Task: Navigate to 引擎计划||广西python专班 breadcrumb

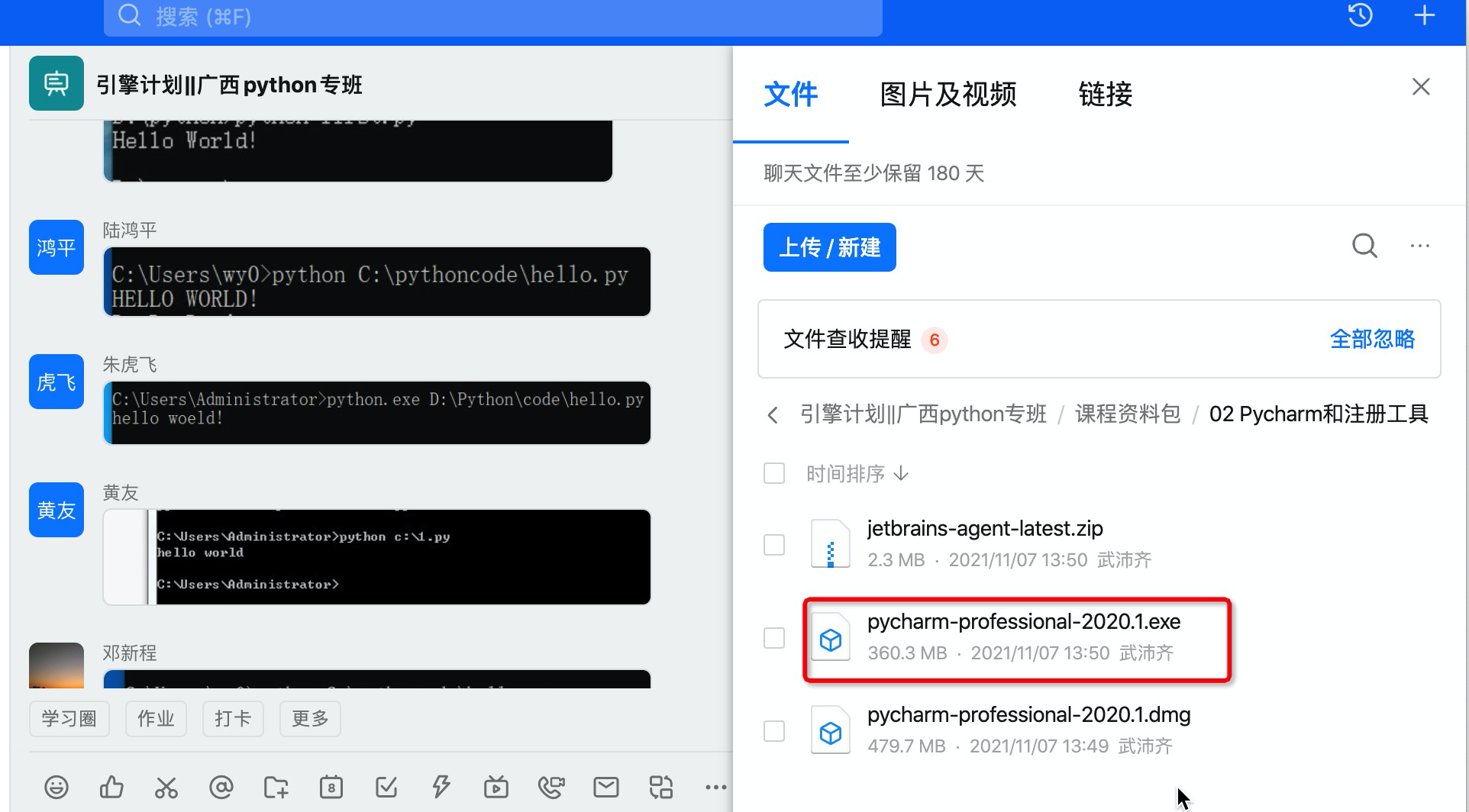Action: pyautogui.click(x=923, y=414)
